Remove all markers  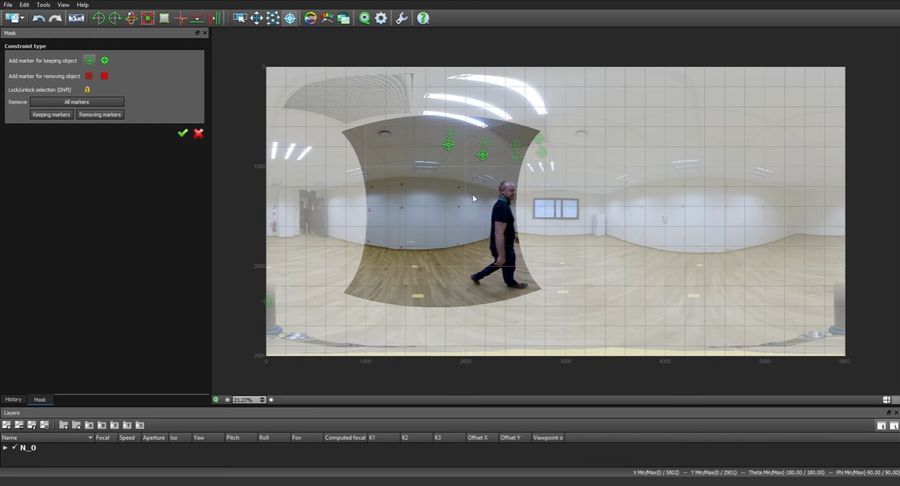click(x=77, y=102)
